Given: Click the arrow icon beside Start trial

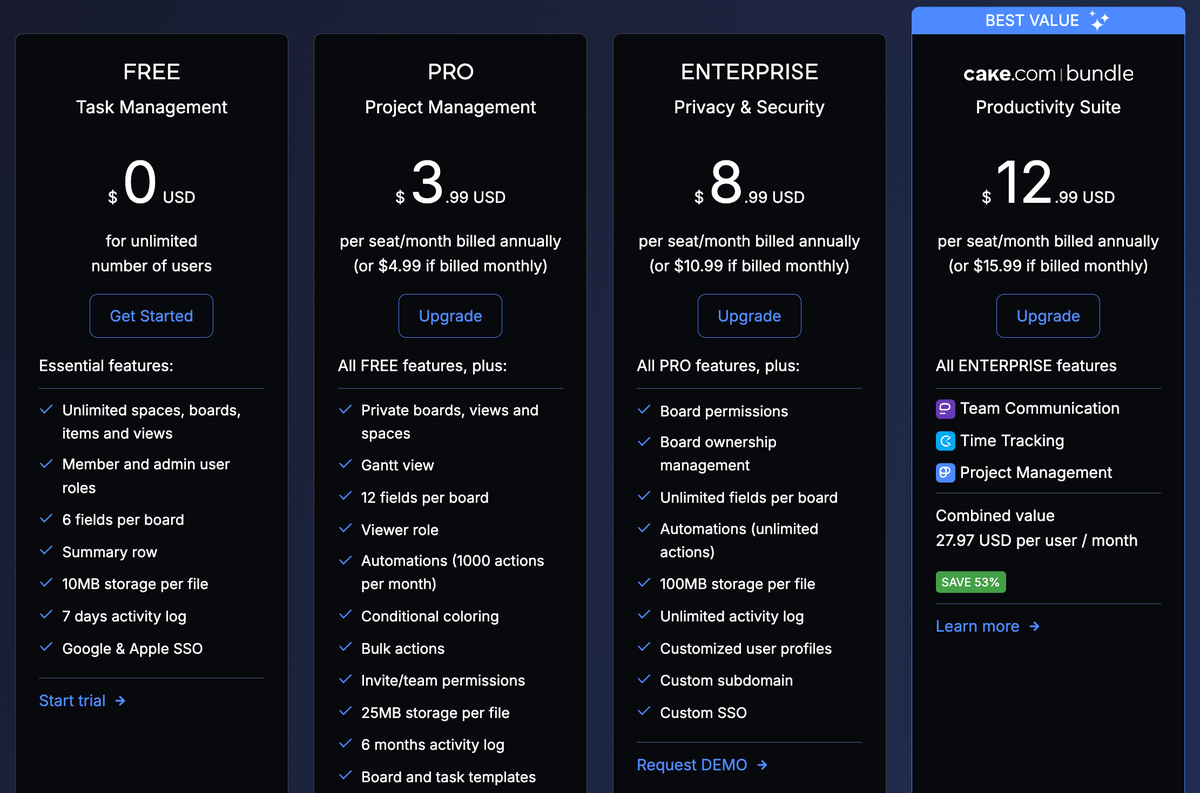Looking at the screenshot, I should point(121,701).
